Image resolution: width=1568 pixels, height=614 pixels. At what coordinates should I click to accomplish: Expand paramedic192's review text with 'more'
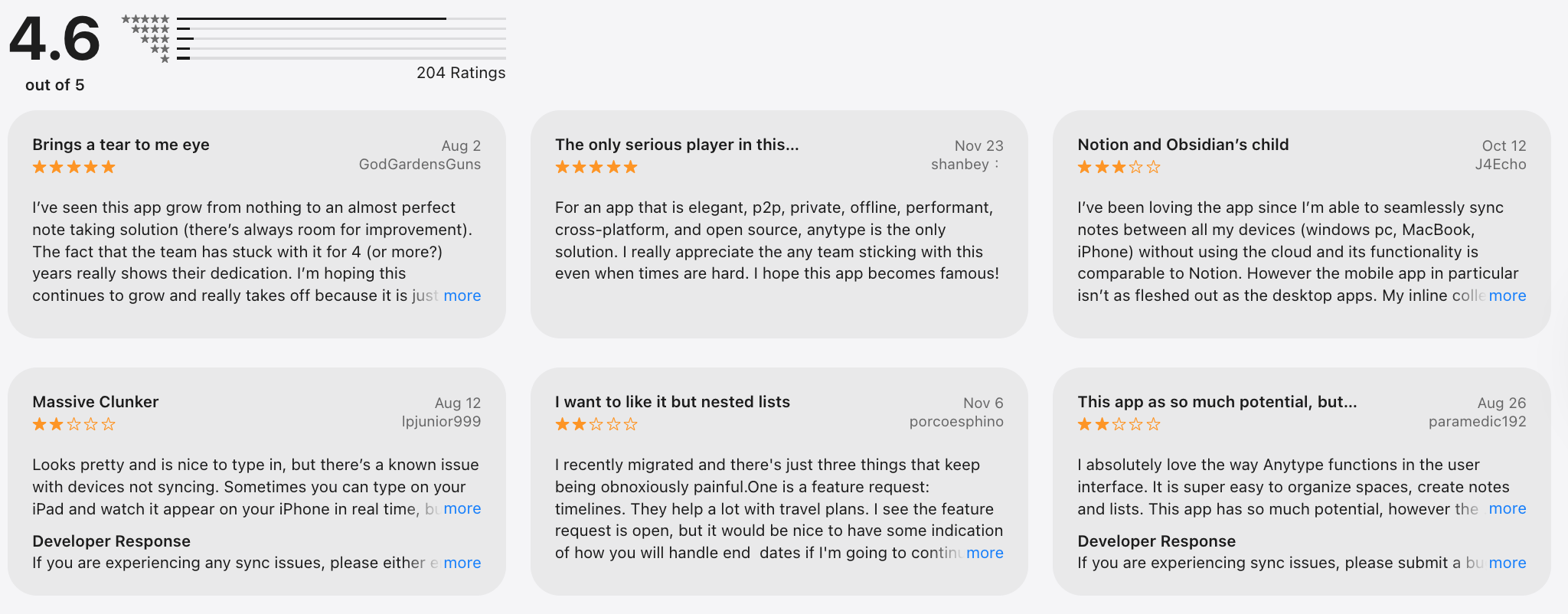(x=1507, y=508)
